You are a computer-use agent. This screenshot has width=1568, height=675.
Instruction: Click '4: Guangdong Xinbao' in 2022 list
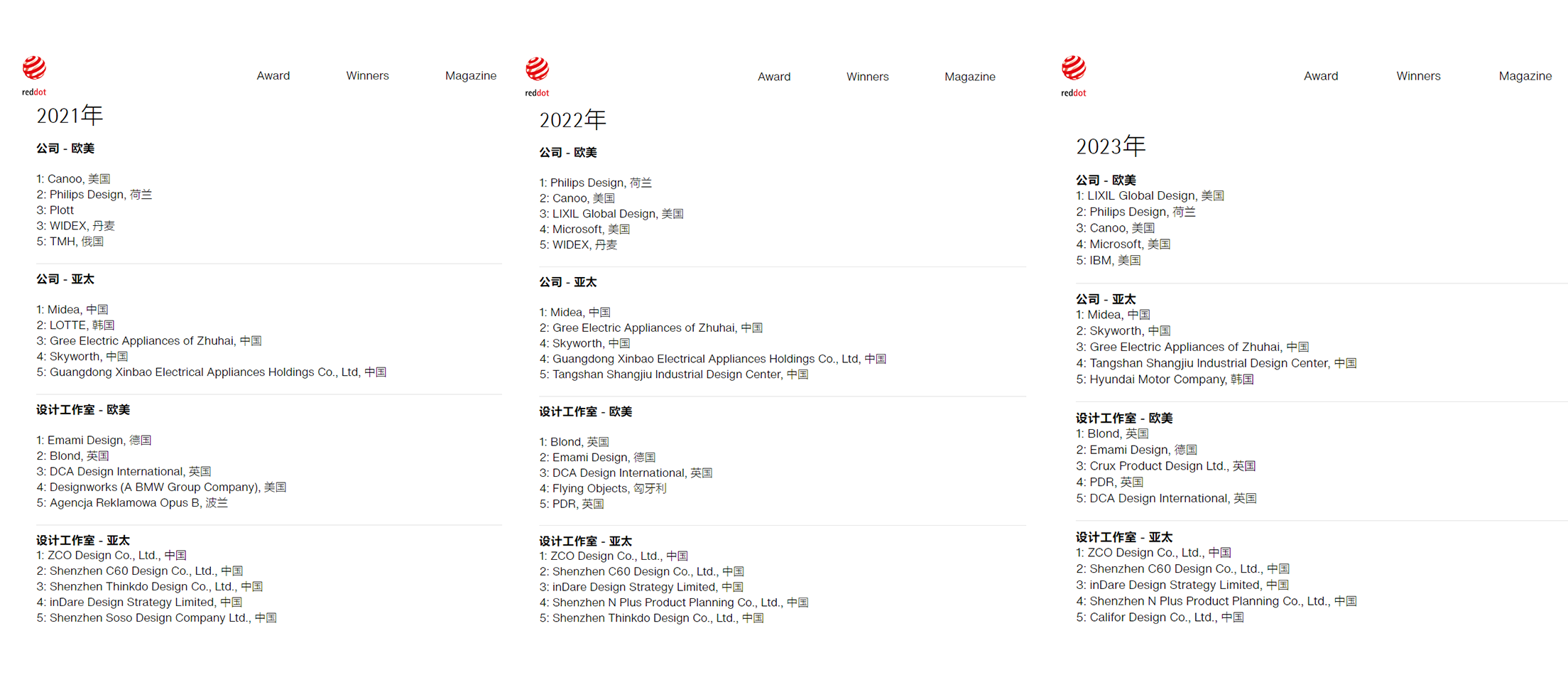(712, 359)
